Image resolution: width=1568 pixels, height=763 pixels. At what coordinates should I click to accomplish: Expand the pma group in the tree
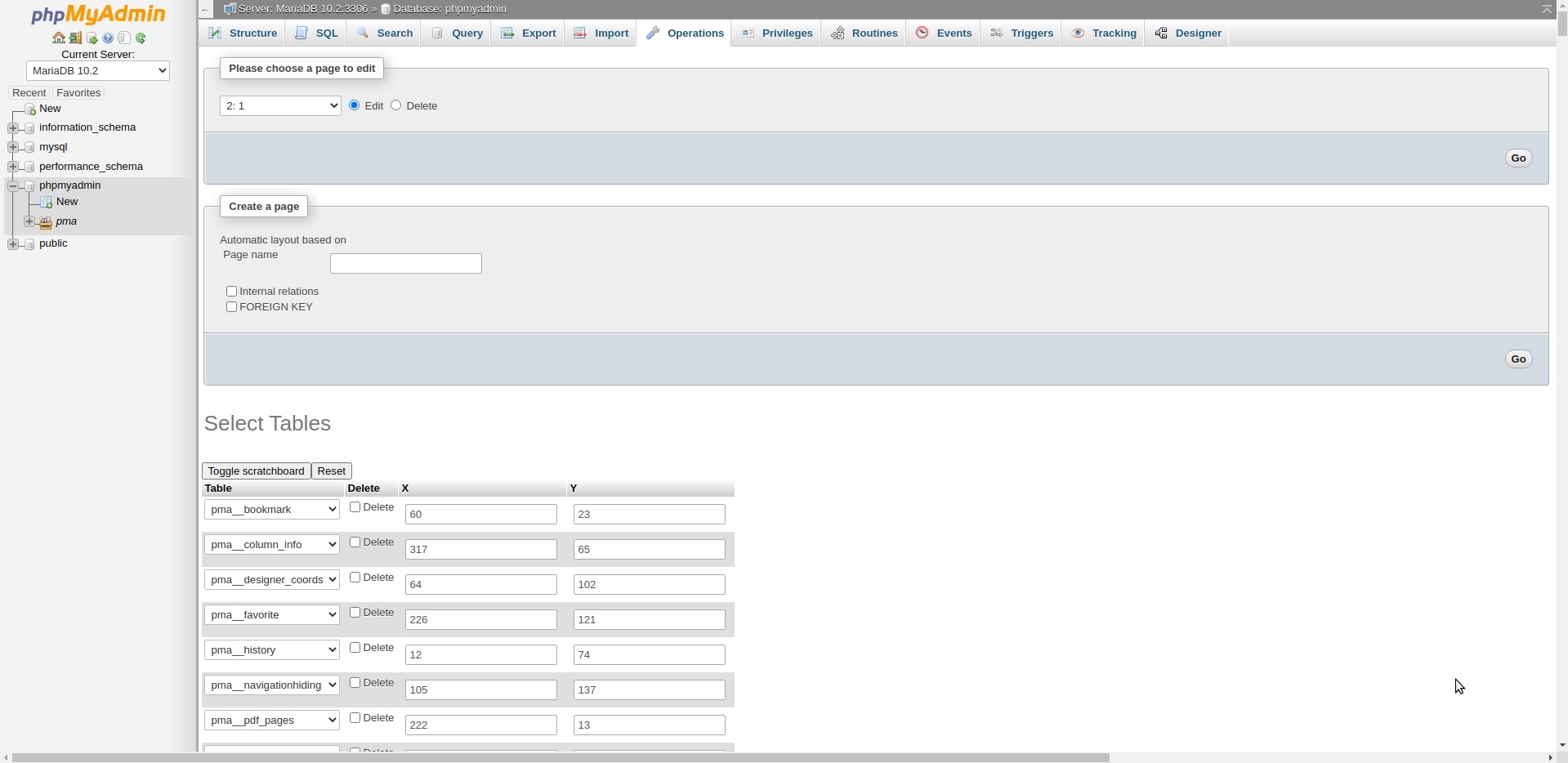coord(29,222)
